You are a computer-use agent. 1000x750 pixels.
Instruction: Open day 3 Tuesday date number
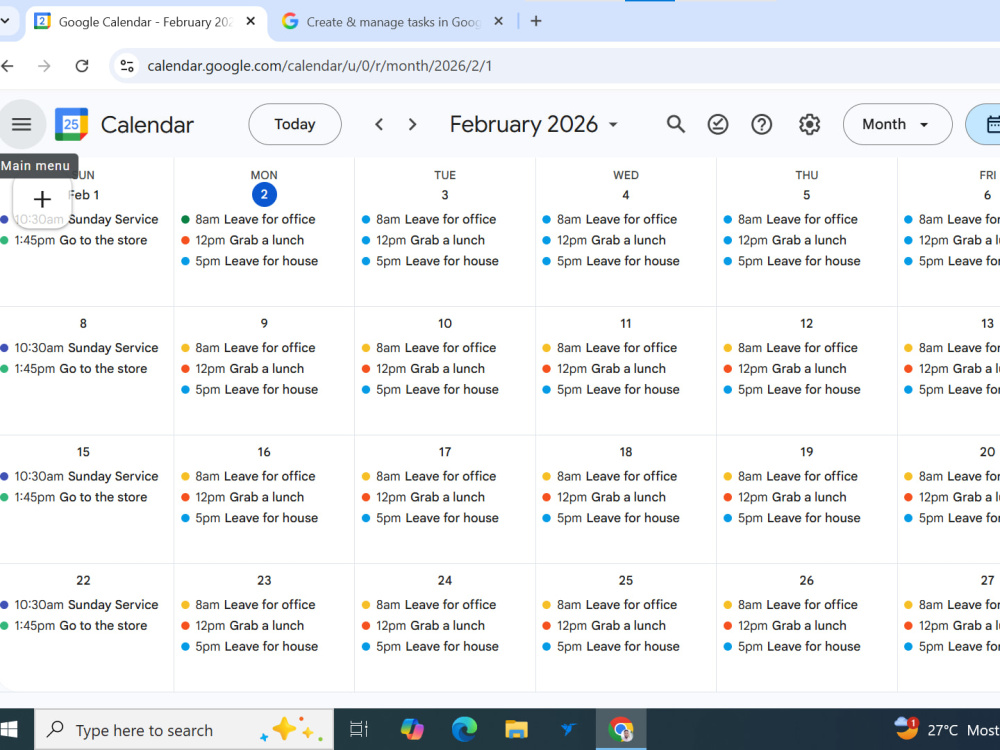coord(445,195)
